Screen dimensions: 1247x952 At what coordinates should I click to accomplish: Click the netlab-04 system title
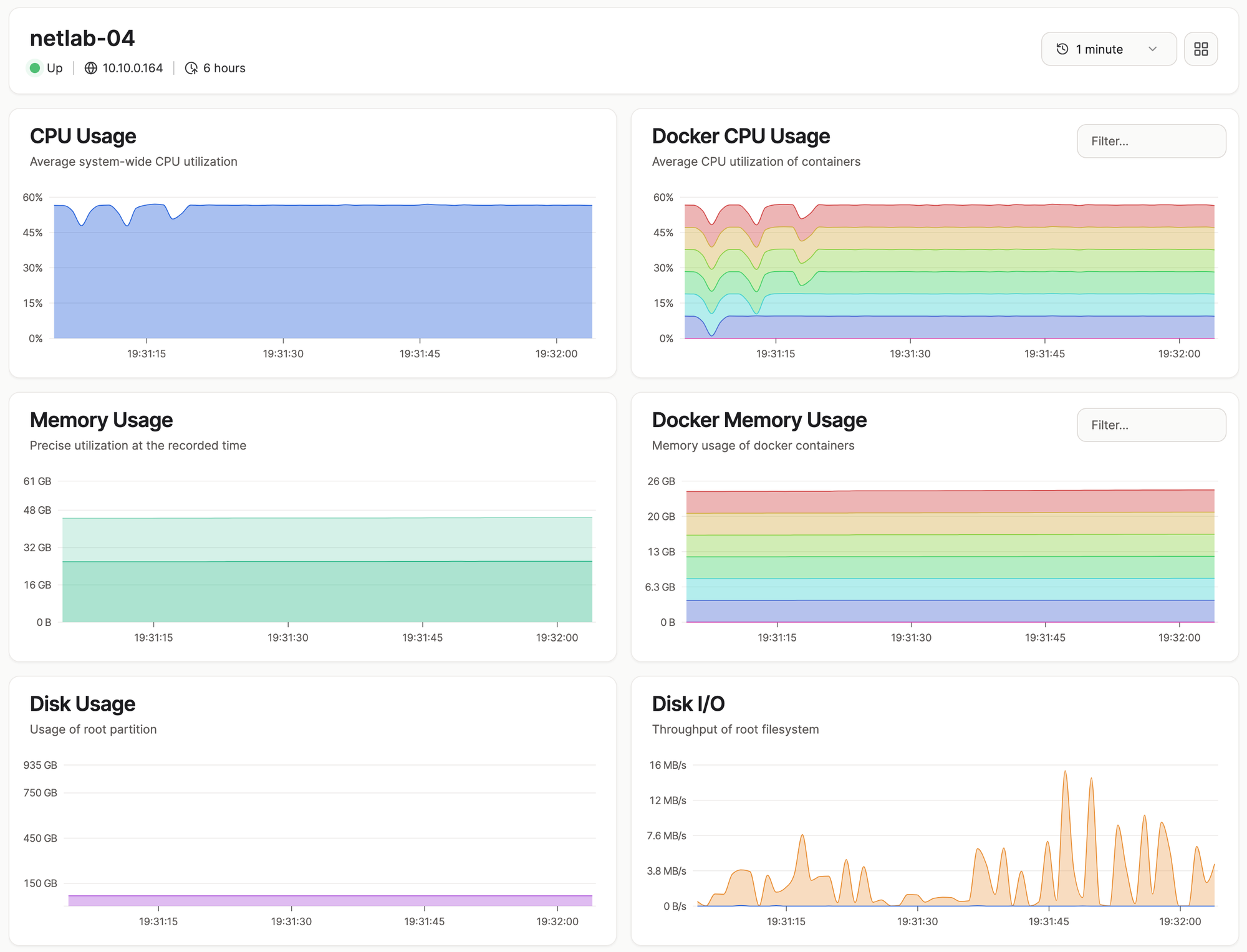tap(82, 39)
